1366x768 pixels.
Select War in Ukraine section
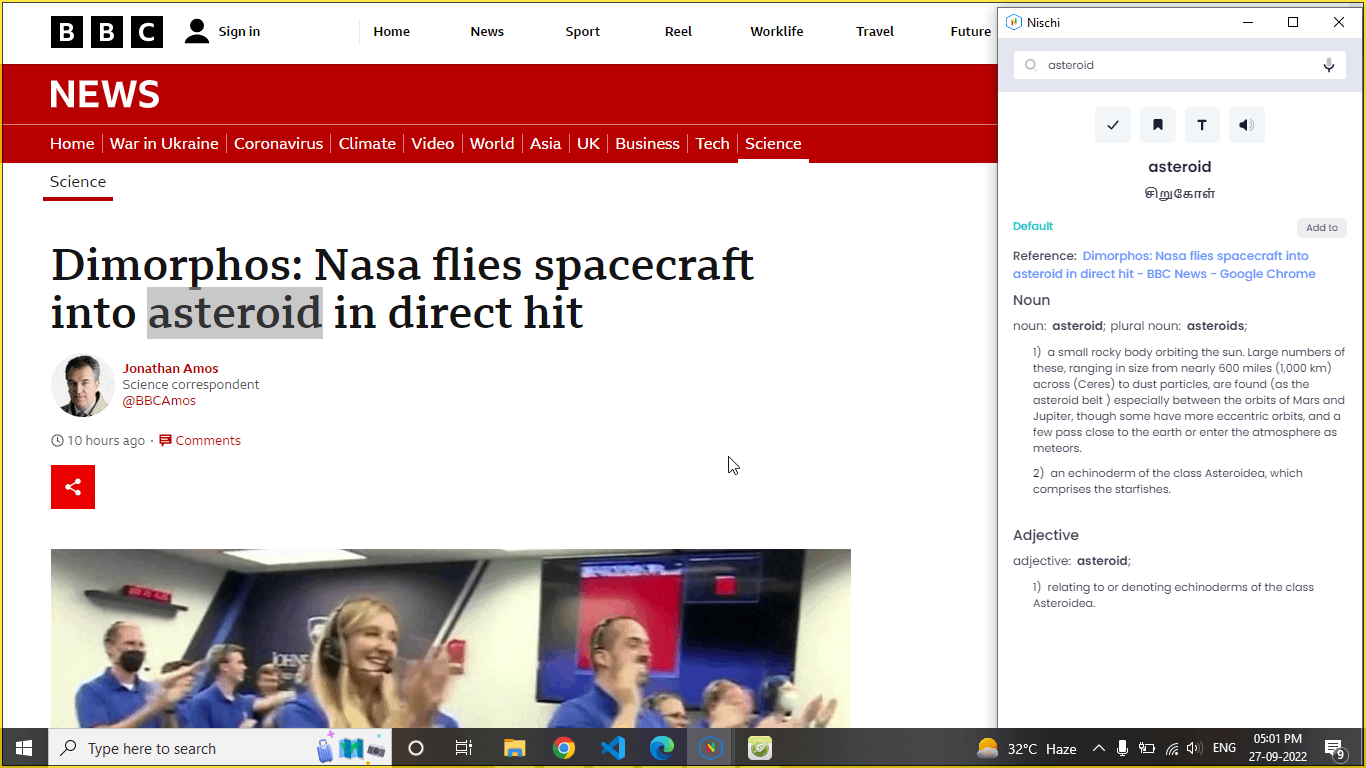164,144
